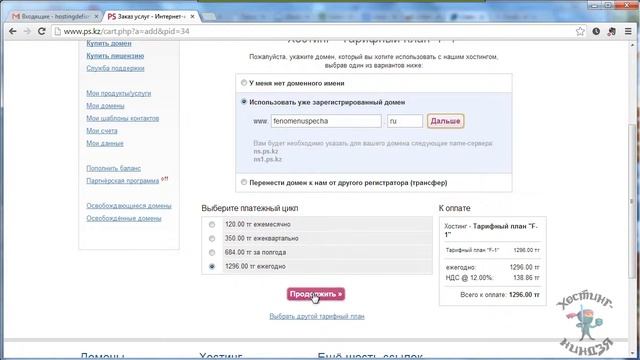640x360 pixels.
Task: Reload the page with refresh icon
Action: [41, 31]
